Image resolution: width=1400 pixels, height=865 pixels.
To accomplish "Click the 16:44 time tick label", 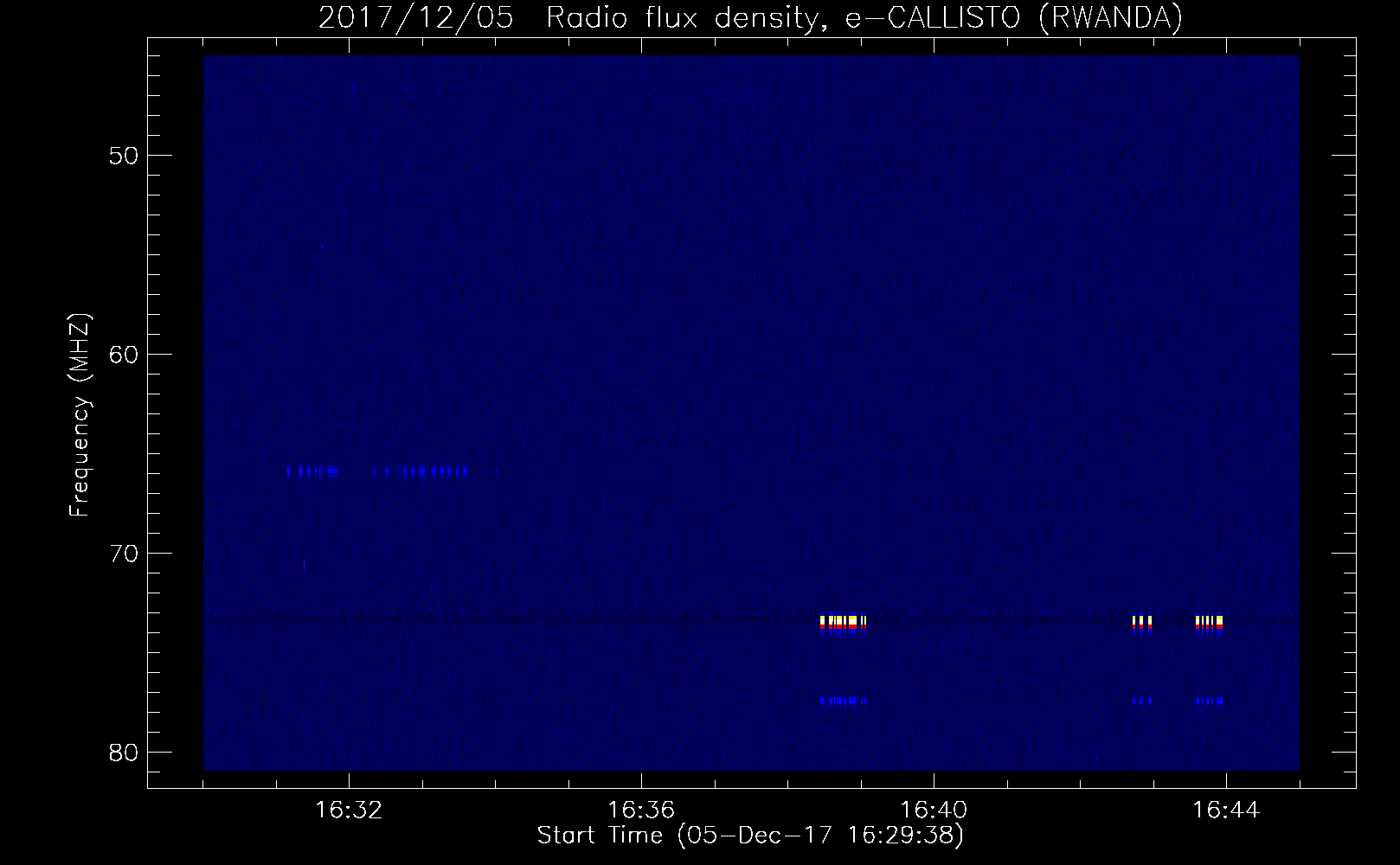I will pos(1226,811).
